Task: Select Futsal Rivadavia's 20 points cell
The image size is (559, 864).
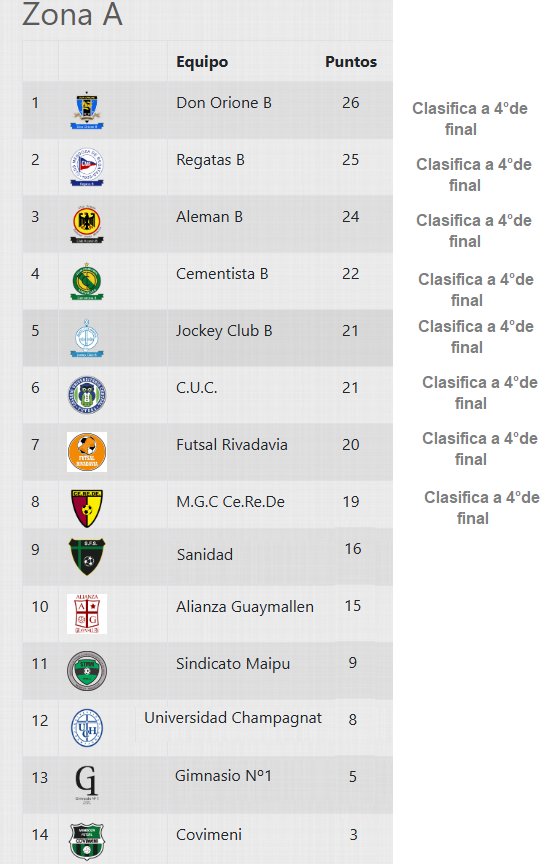Action: [x=351, y=445]
